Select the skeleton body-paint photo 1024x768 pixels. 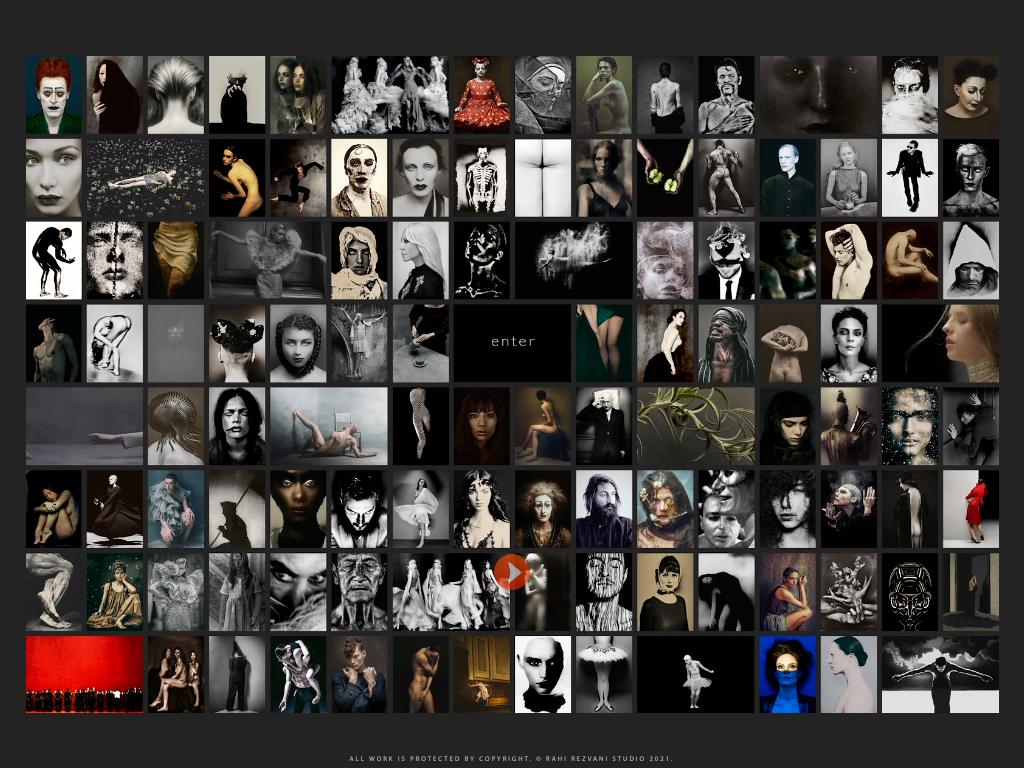[x=481, y=178]
